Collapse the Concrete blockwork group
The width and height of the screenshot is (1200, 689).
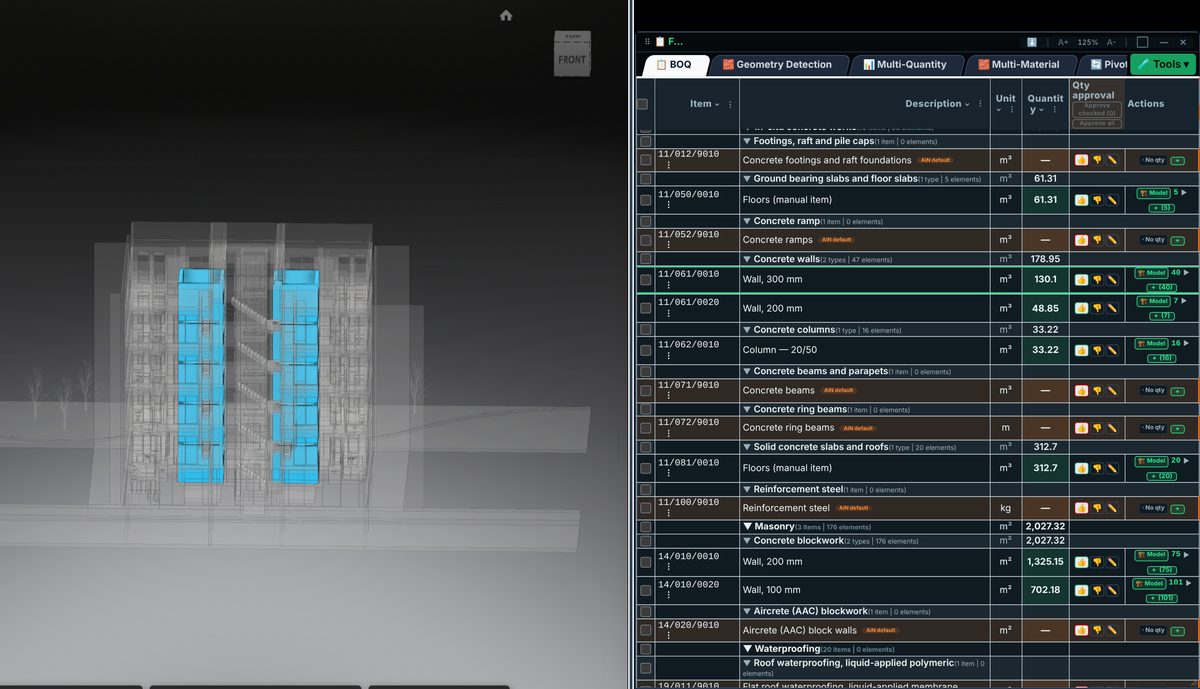coord(747,541)
